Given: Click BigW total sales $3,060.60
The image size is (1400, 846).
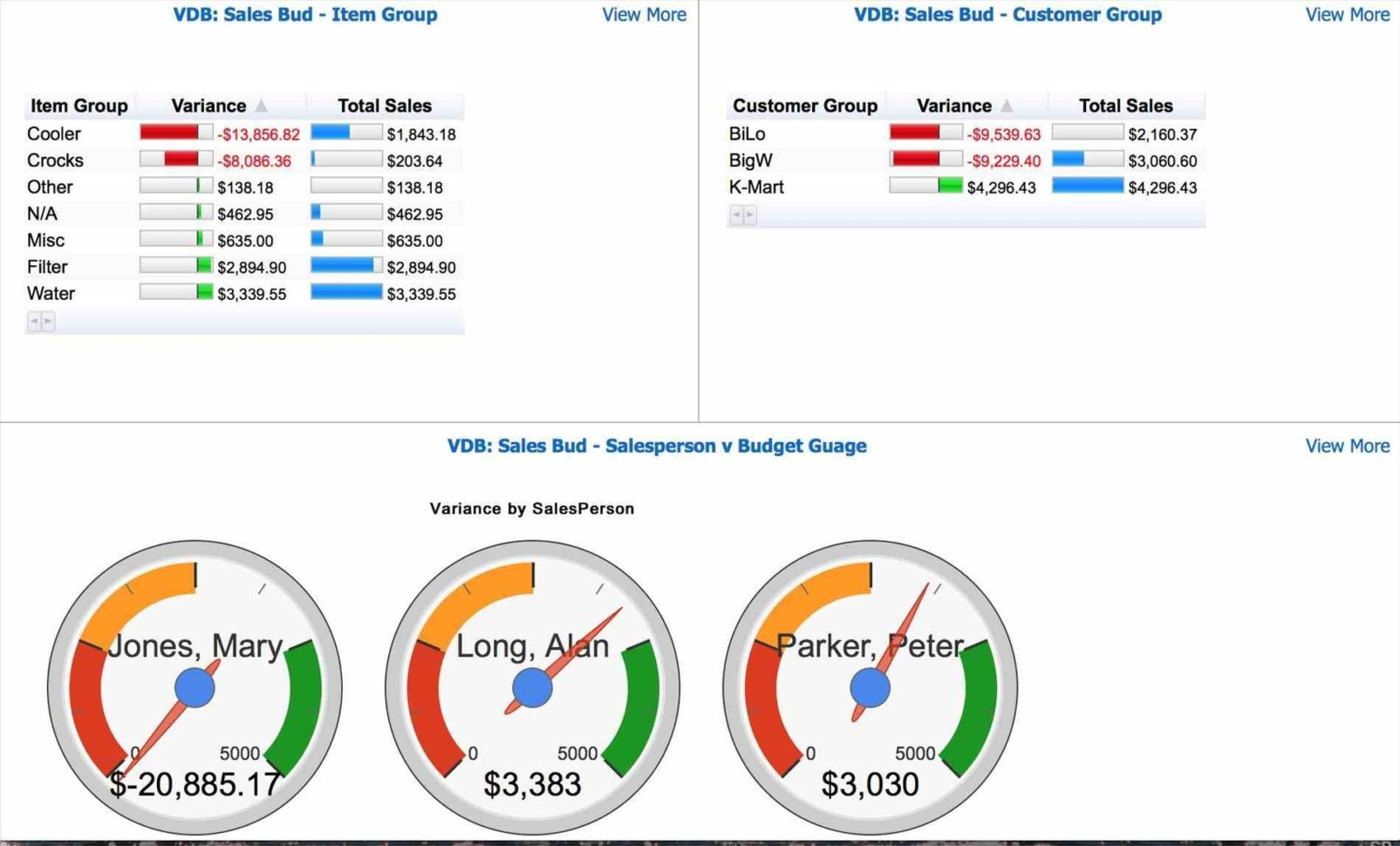Looking at the screenshot, I should click(x=1162, y=161).
